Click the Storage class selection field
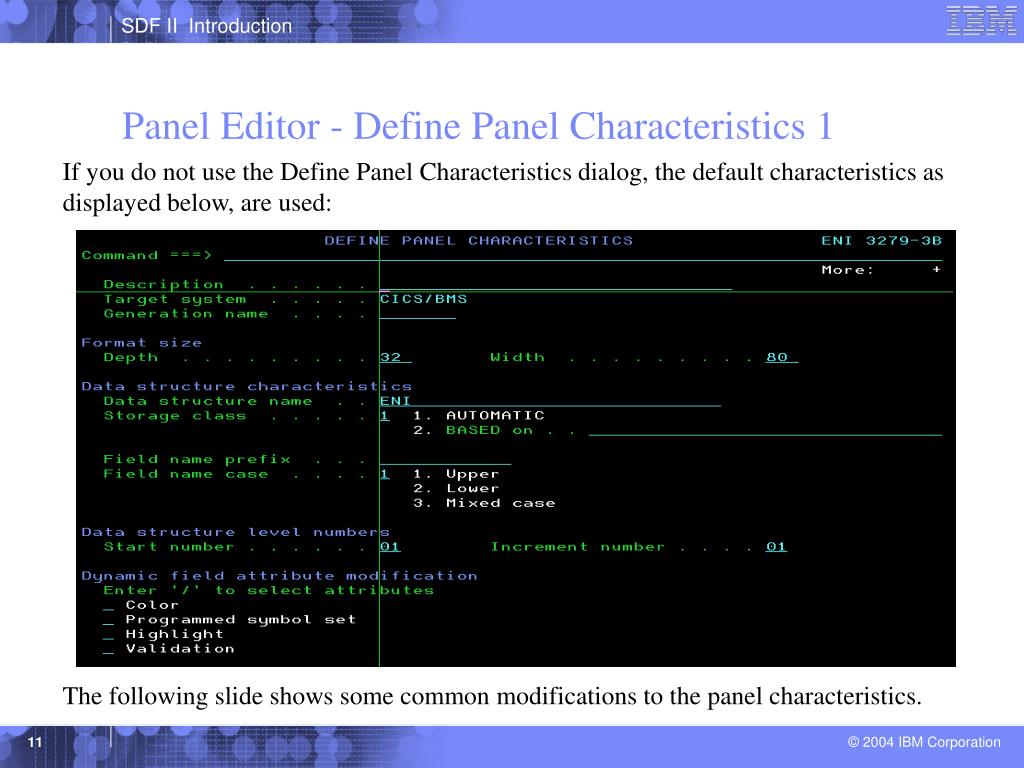This screenshot has width=1024, height=768. pyautogui.click(x=385, y=415)
